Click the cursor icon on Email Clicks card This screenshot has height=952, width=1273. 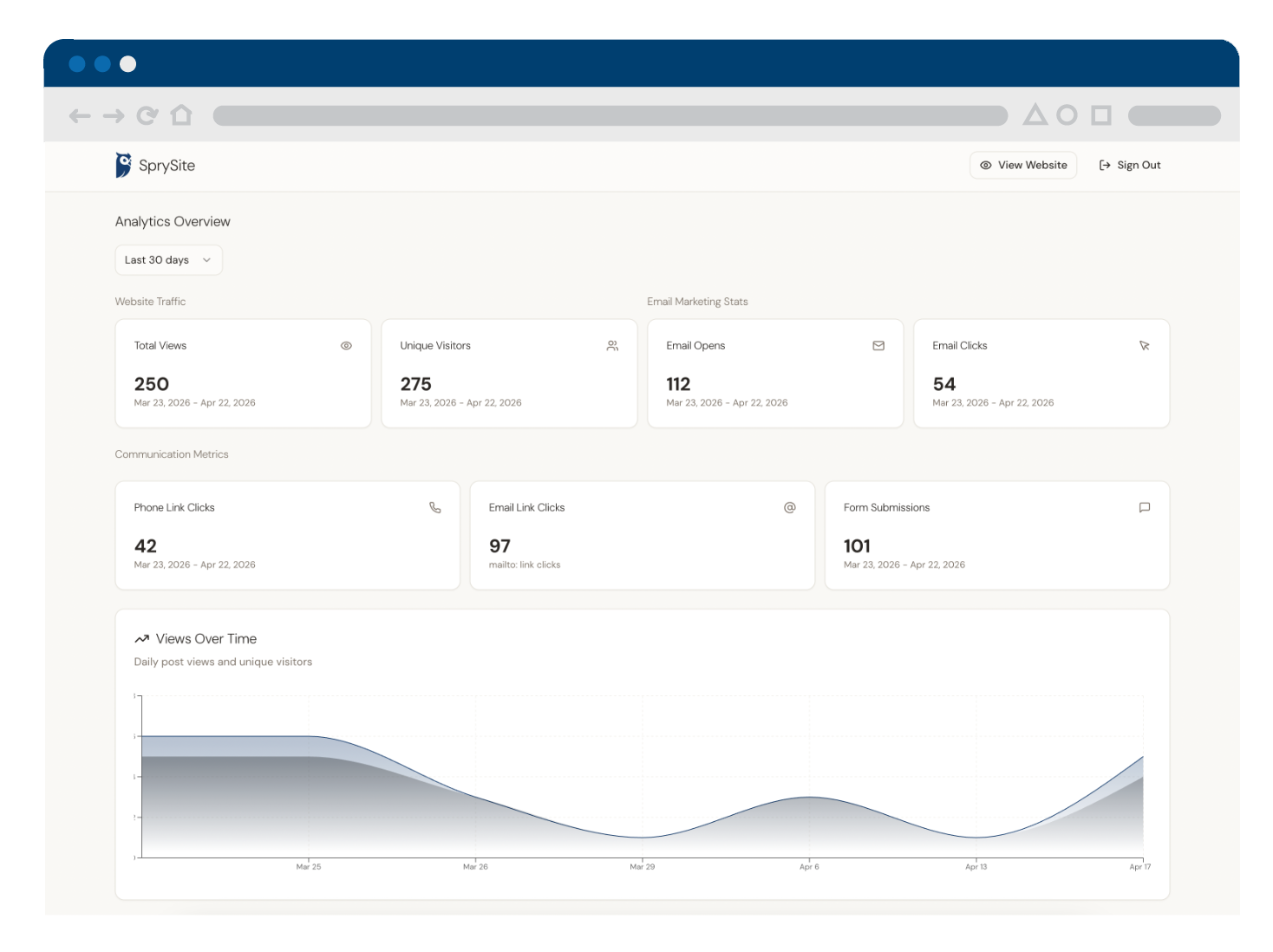click(x=1144, y=346)
